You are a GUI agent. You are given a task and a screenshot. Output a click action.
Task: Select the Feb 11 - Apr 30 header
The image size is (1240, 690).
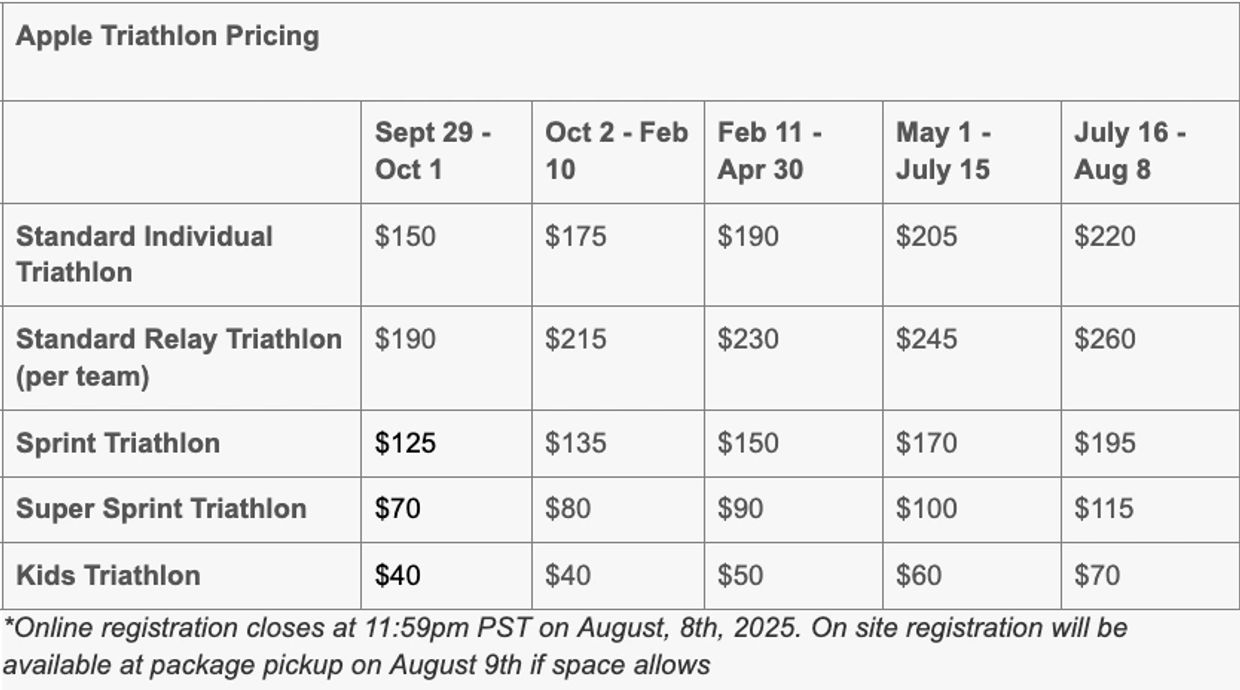[x=769, y=151]
